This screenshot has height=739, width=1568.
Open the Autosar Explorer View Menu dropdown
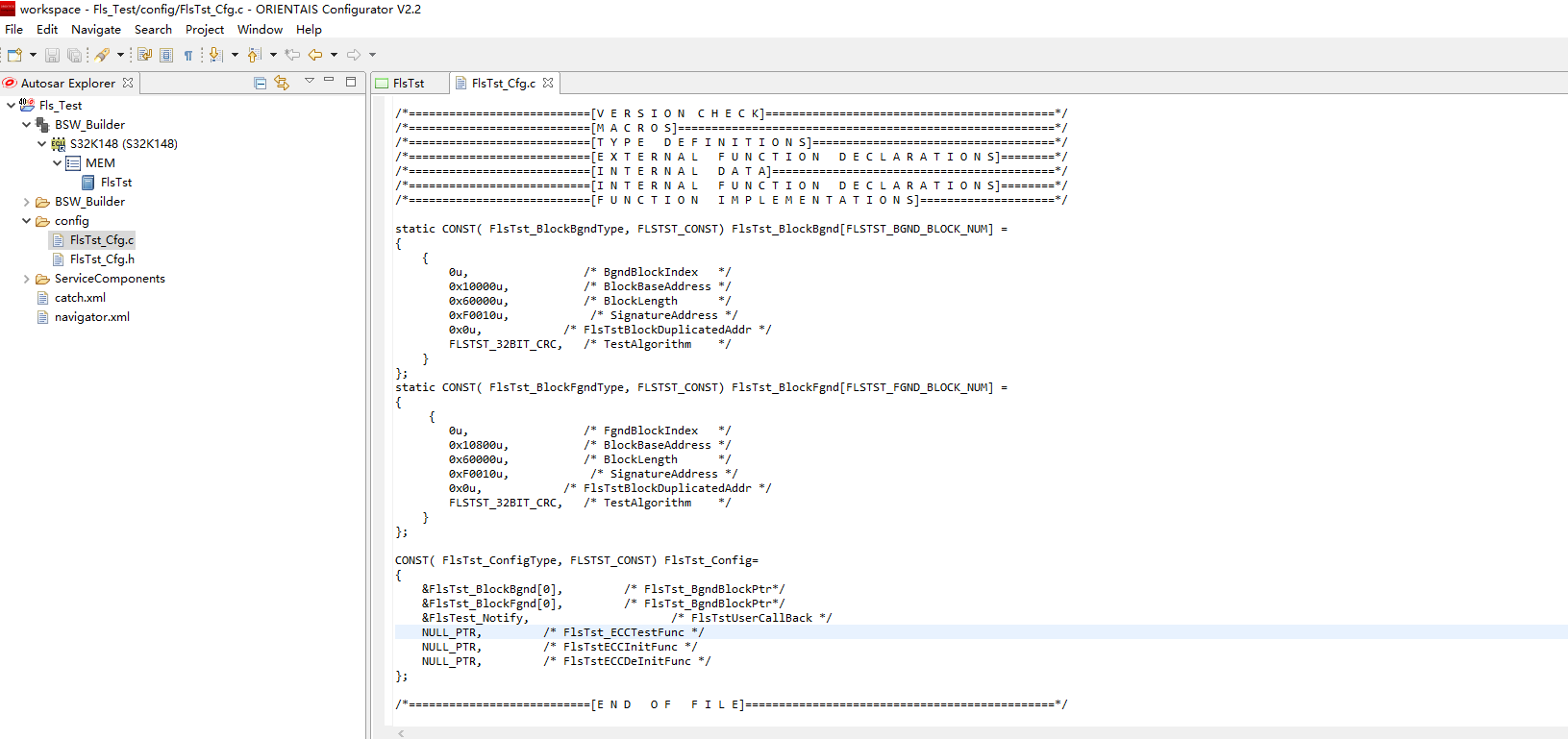310,82
